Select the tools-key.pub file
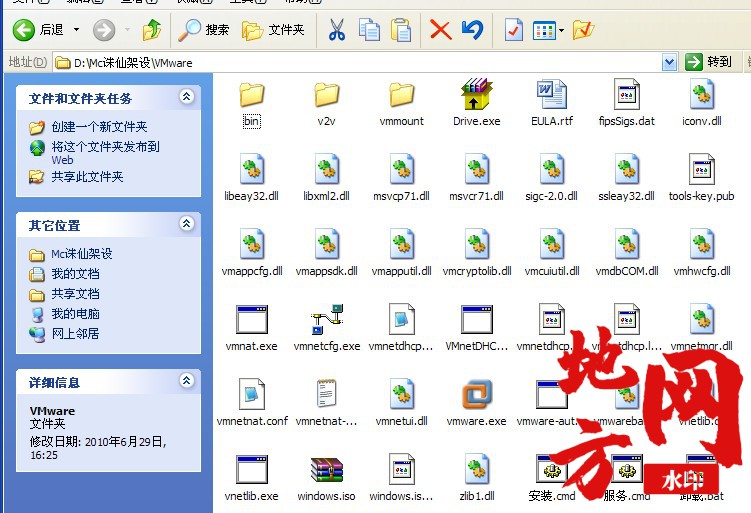This screenshot has width=751, height=513. (x=702, y=178)
